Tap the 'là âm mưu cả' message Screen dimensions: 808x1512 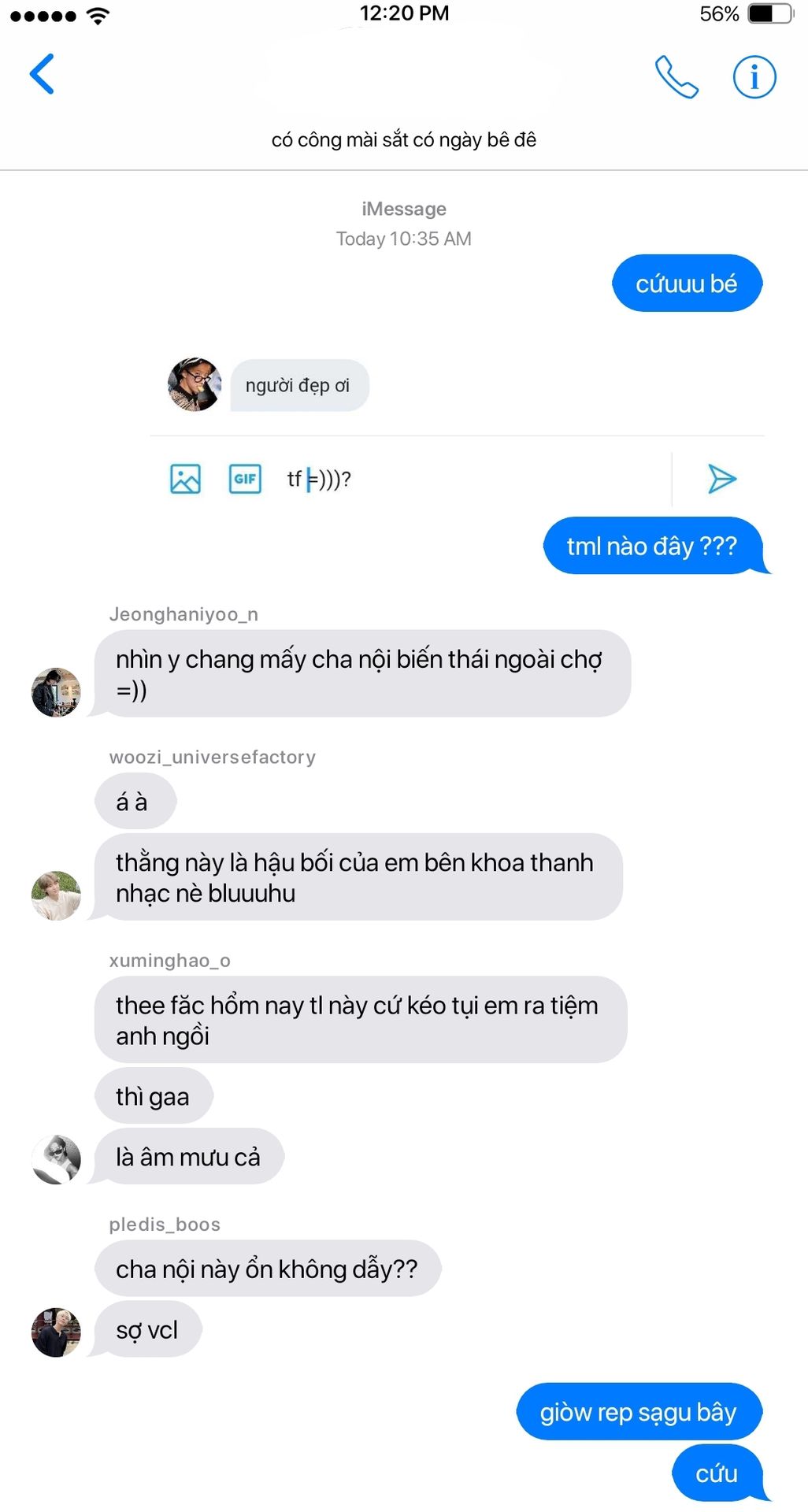click(189, 1157)
